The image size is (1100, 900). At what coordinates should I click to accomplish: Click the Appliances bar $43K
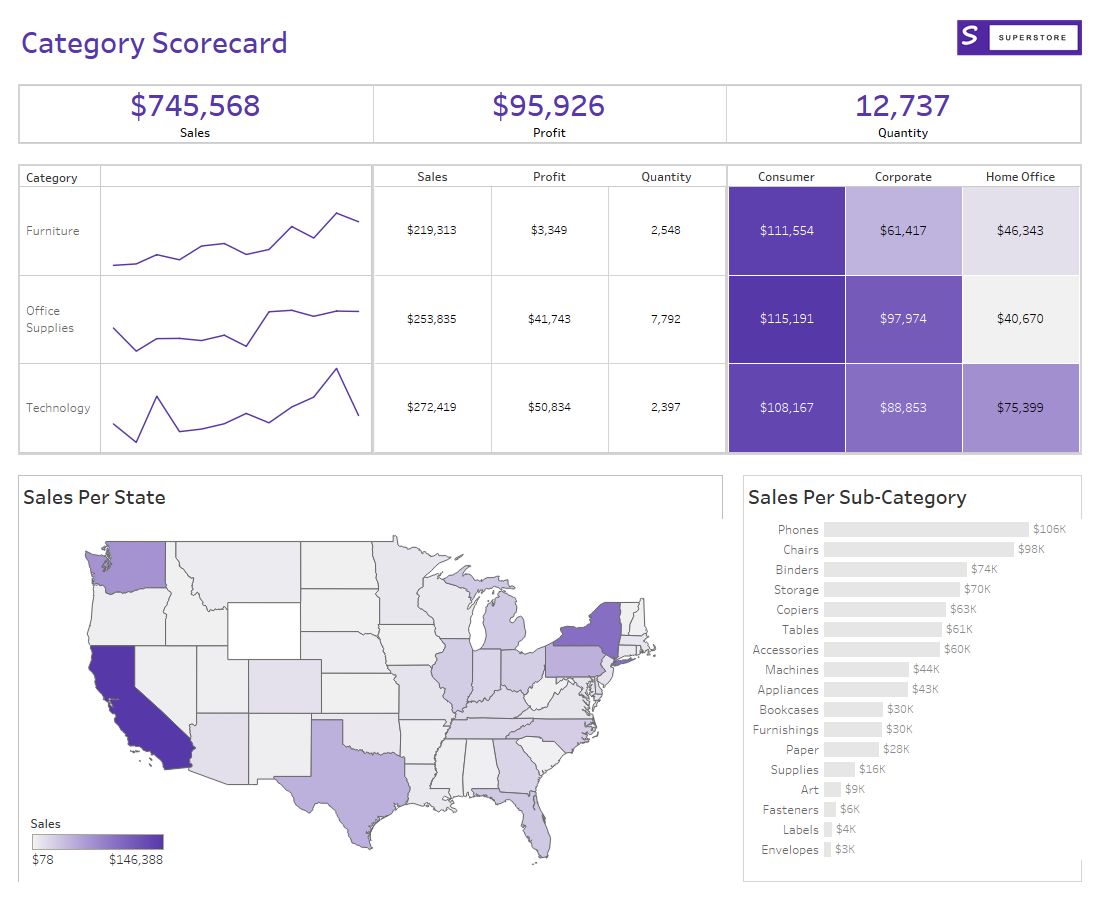(x=866, y=690)
